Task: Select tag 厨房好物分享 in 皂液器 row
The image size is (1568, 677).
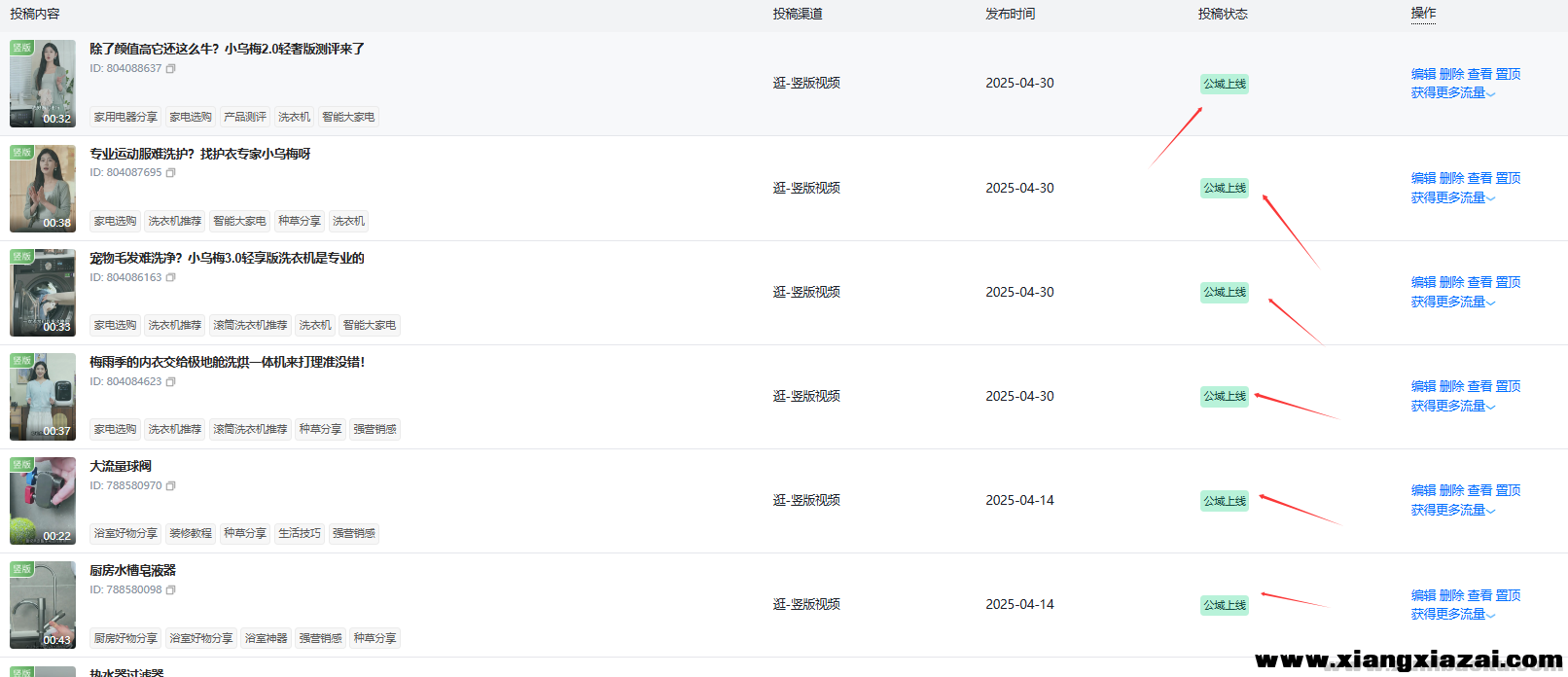Action: coord(125,639)
